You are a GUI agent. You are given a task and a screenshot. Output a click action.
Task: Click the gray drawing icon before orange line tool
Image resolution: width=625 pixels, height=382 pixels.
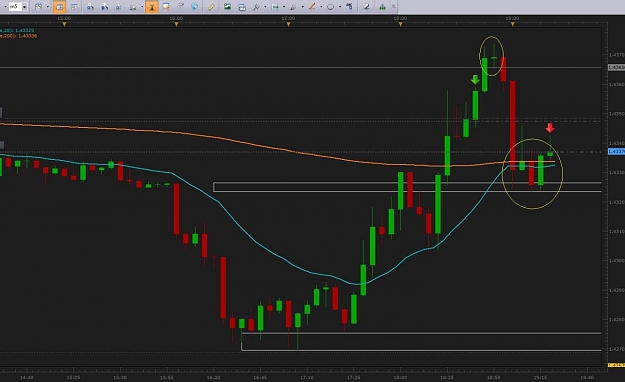293,7
